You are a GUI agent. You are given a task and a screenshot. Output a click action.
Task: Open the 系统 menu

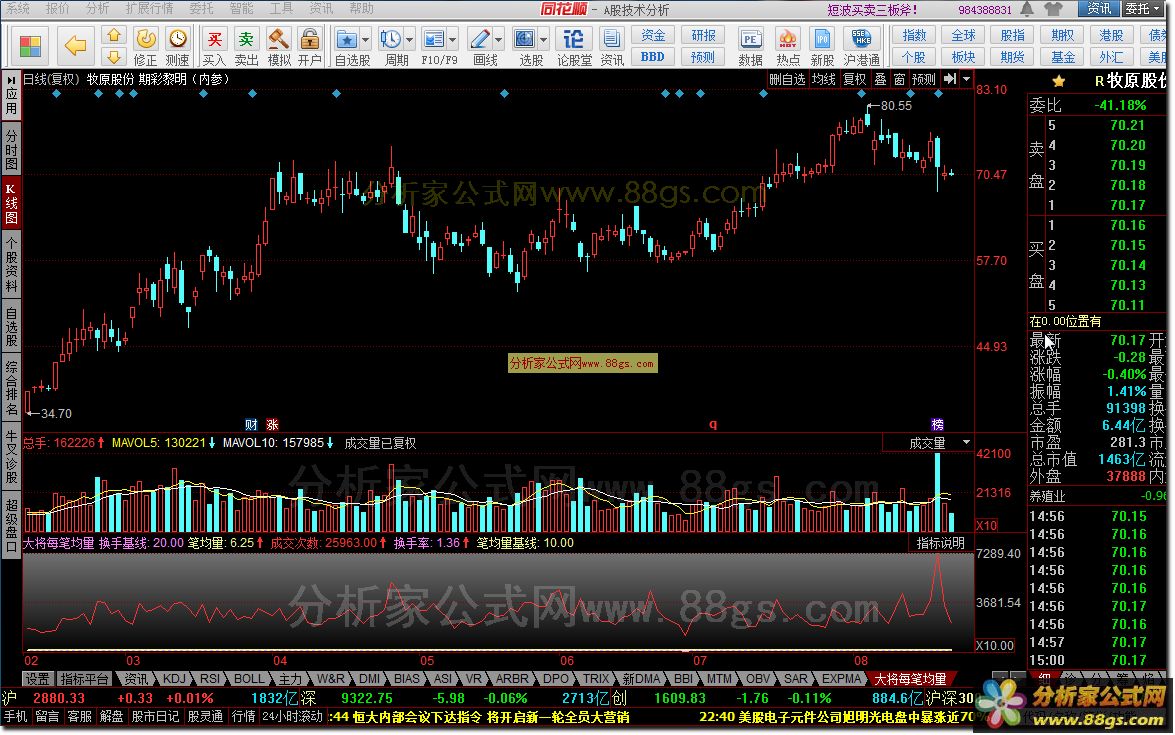[18, 8]
